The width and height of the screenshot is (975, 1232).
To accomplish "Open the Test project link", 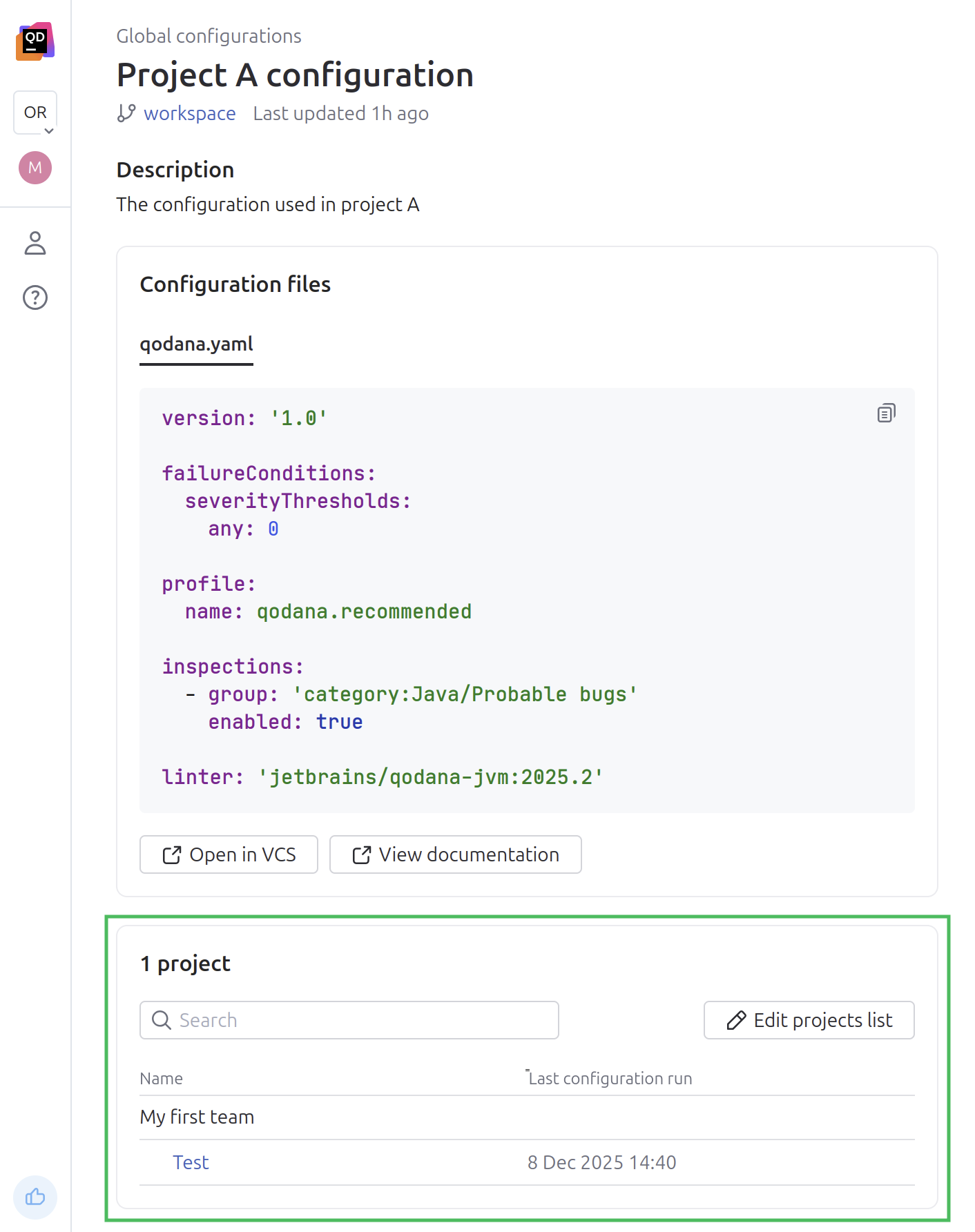I will pos(191,1162).
